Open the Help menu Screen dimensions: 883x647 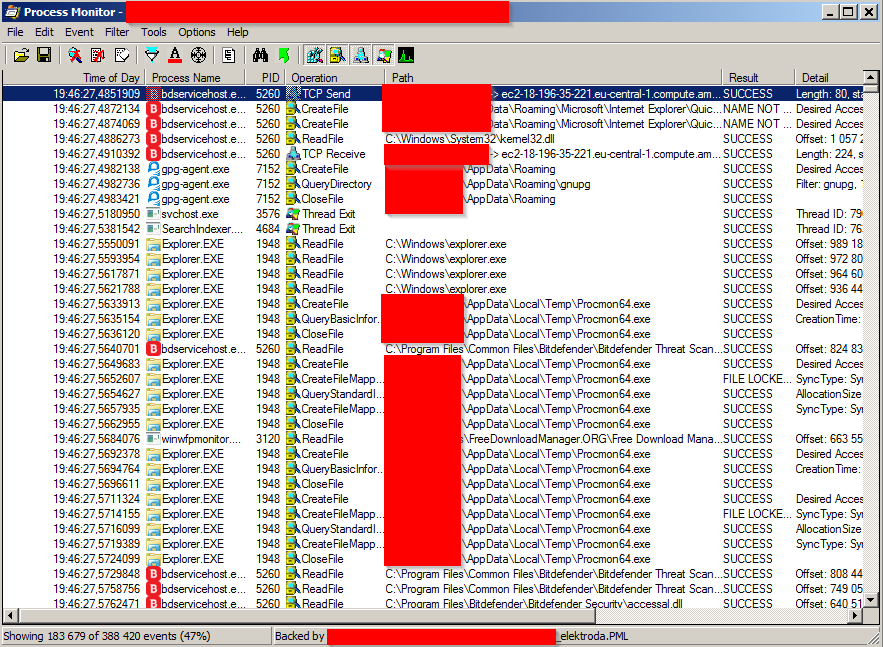[x=238, y=32]
